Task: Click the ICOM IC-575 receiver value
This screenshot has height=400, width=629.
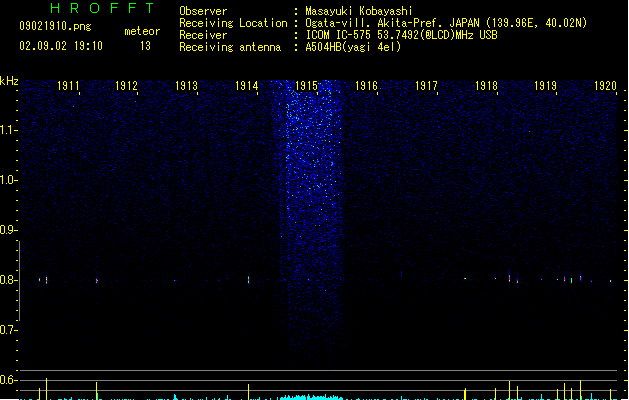Action: pyautogui.click(x=402, y=35)
